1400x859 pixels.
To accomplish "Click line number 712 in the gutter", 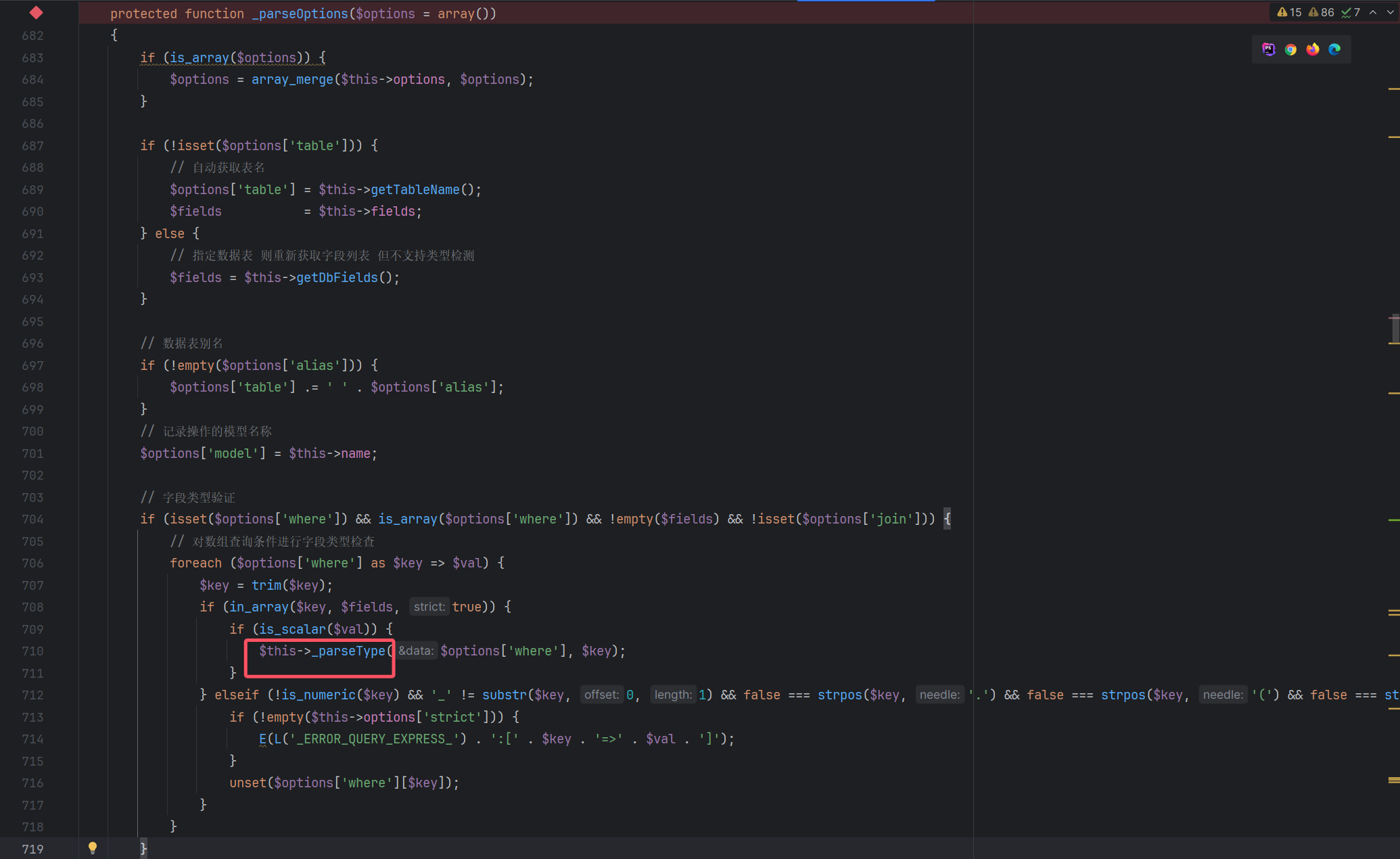I will 32,695.
